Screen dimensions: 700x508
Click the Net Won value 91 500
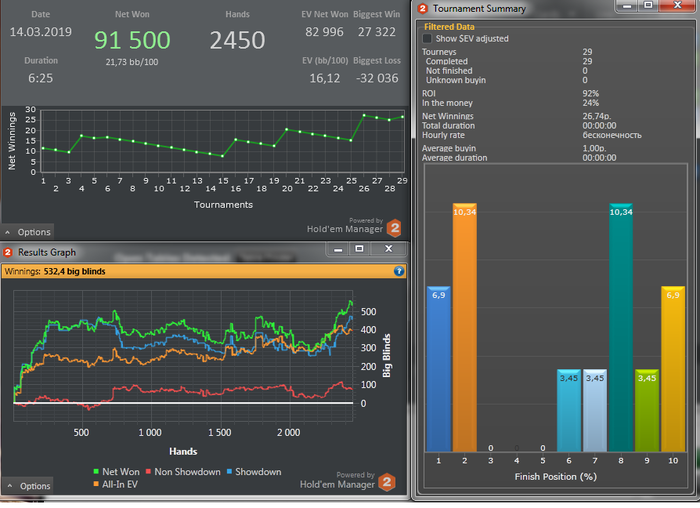132,40
